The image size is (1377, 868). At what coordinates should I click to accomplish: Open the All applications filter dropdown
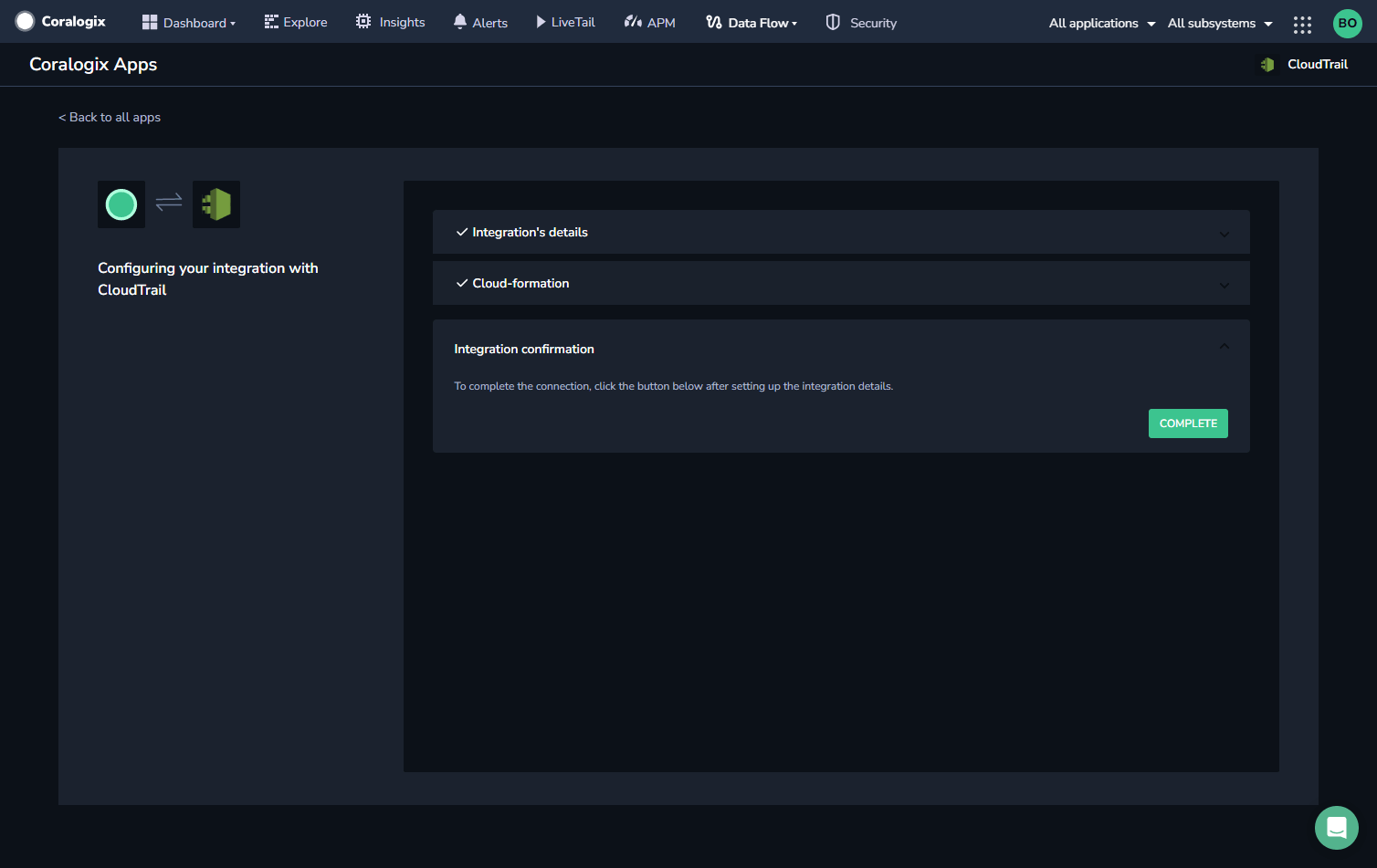point(1102,23)
